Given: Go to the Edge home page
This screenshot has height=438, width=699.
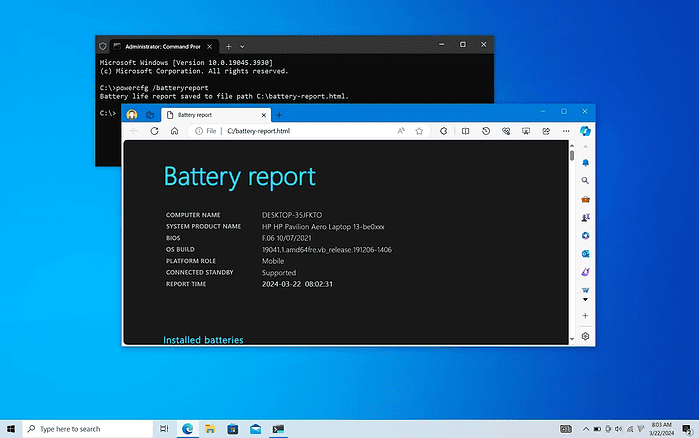Looking at the screenshot, I should (x=174, y=131).
